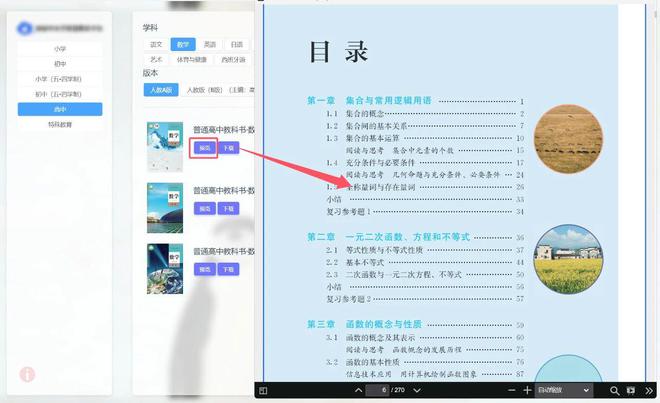Screen dimensions: 660x403
Task: Select 初中 in the left sidebar
Action: [x=60, y=64]
